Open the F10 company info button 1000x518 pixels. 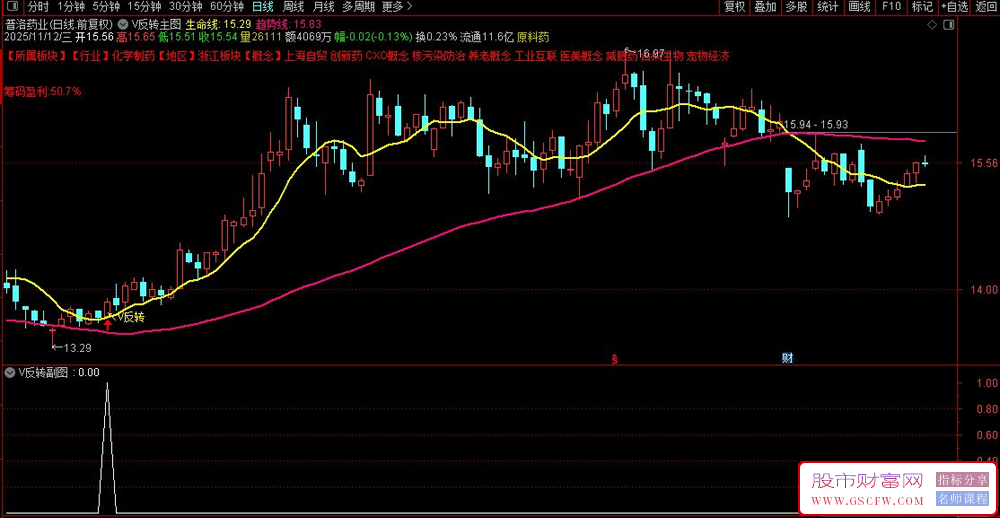click(891, 7)
